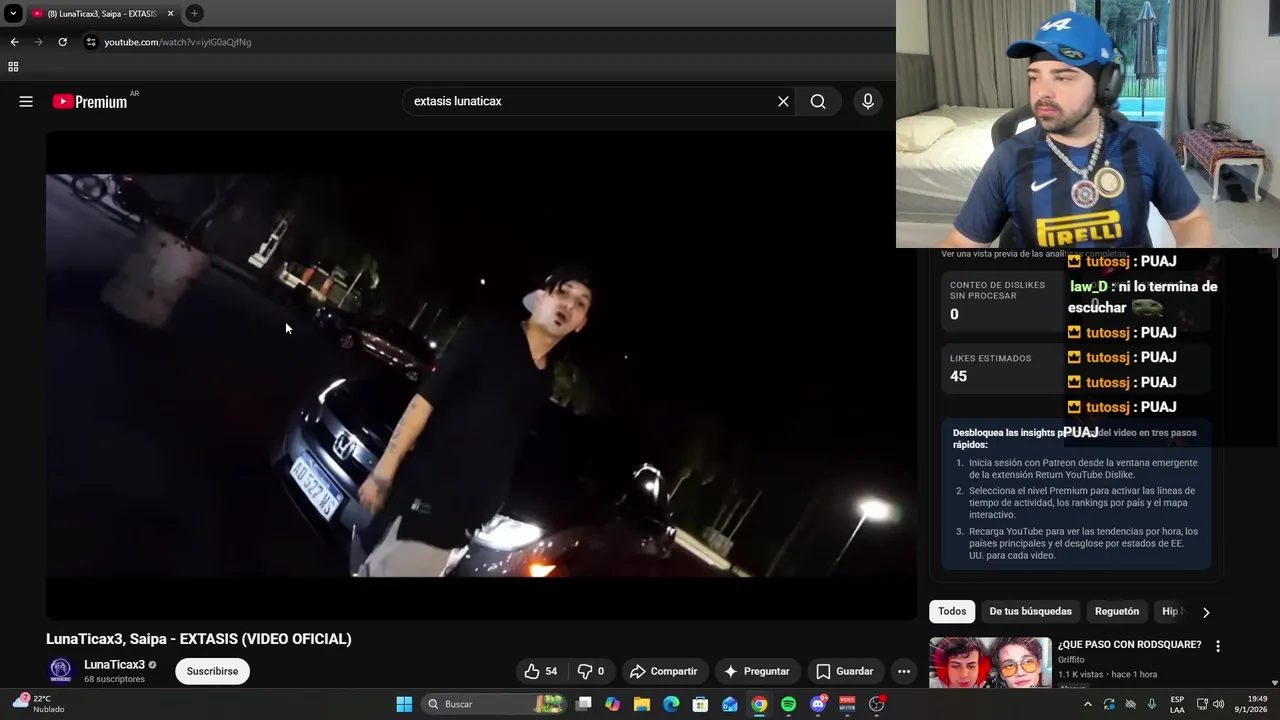Open the tray volume control

(1219, 704)
